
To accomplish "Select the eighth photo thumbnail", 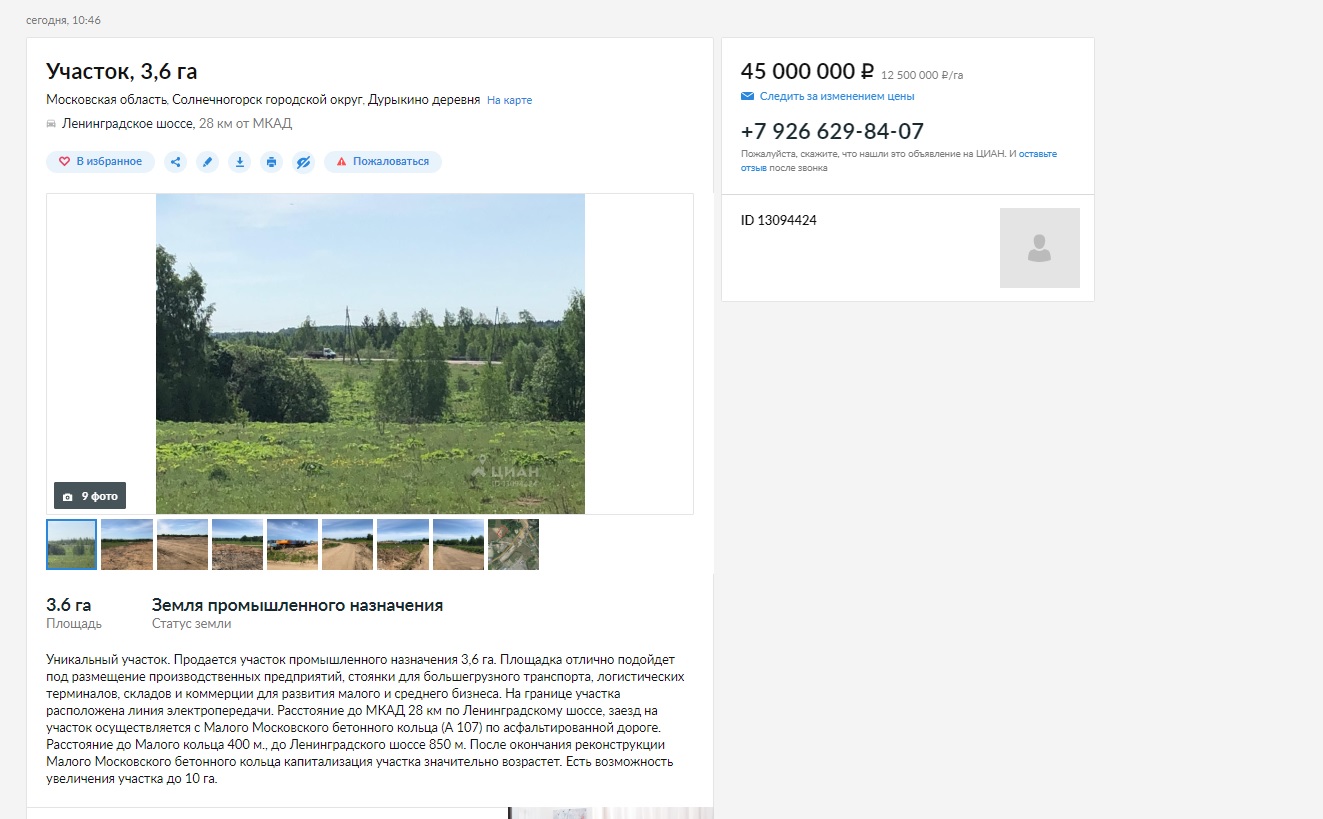I will click(458, 544).
